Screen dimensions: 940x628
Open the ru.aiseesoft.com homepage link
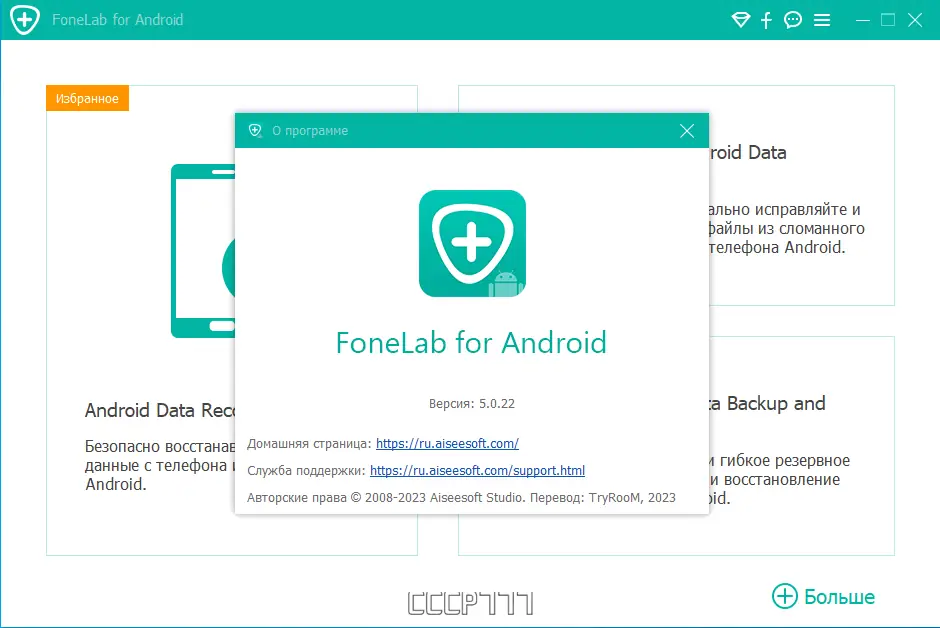tap(447, 443)
